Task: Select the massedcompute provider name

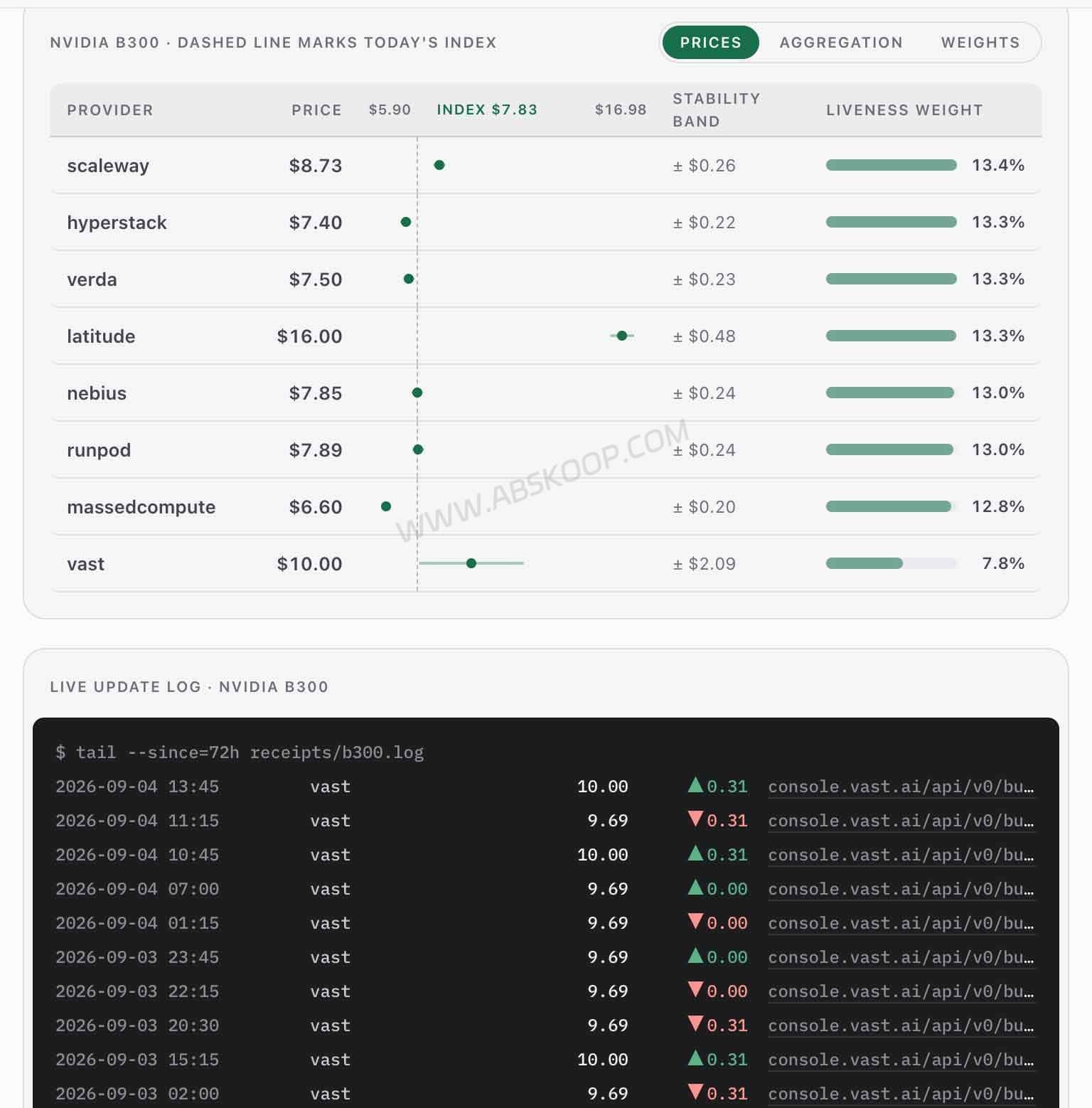Action: (x=141, y=507)
